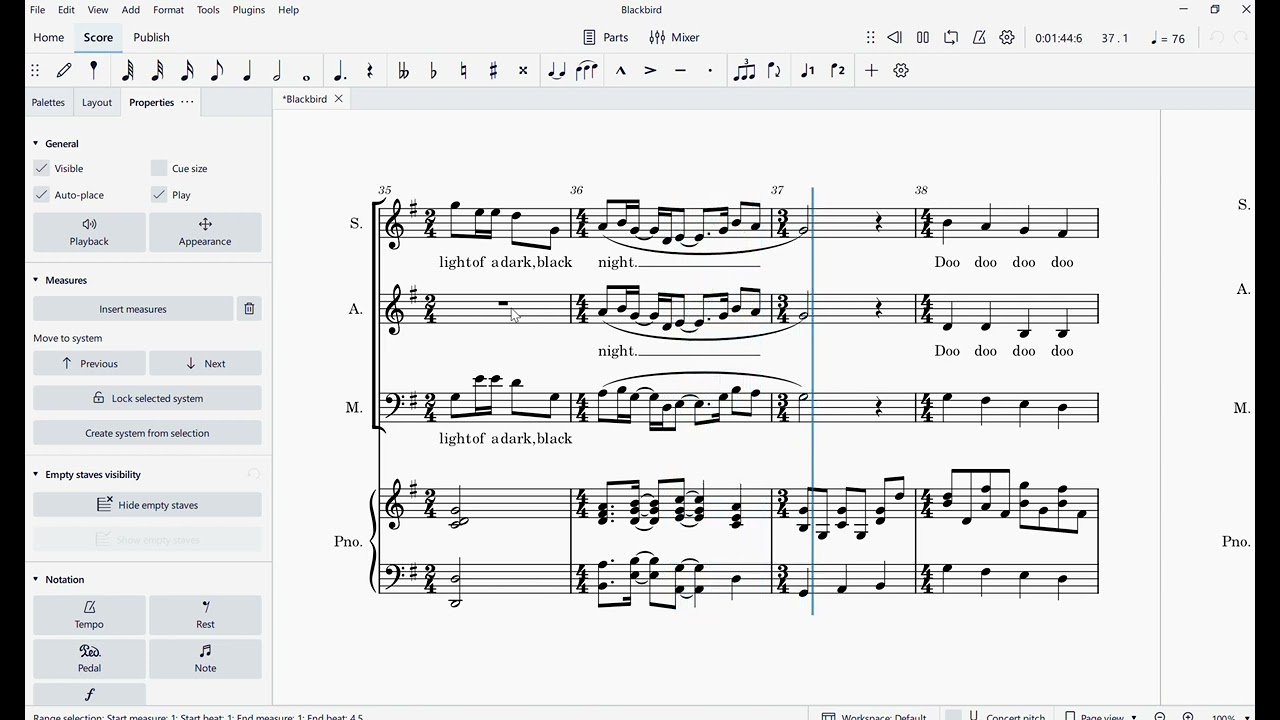The height and width of the screenshot is (720, 1280).
Task: Add an accent articulation
Action: tap(651, 71)
